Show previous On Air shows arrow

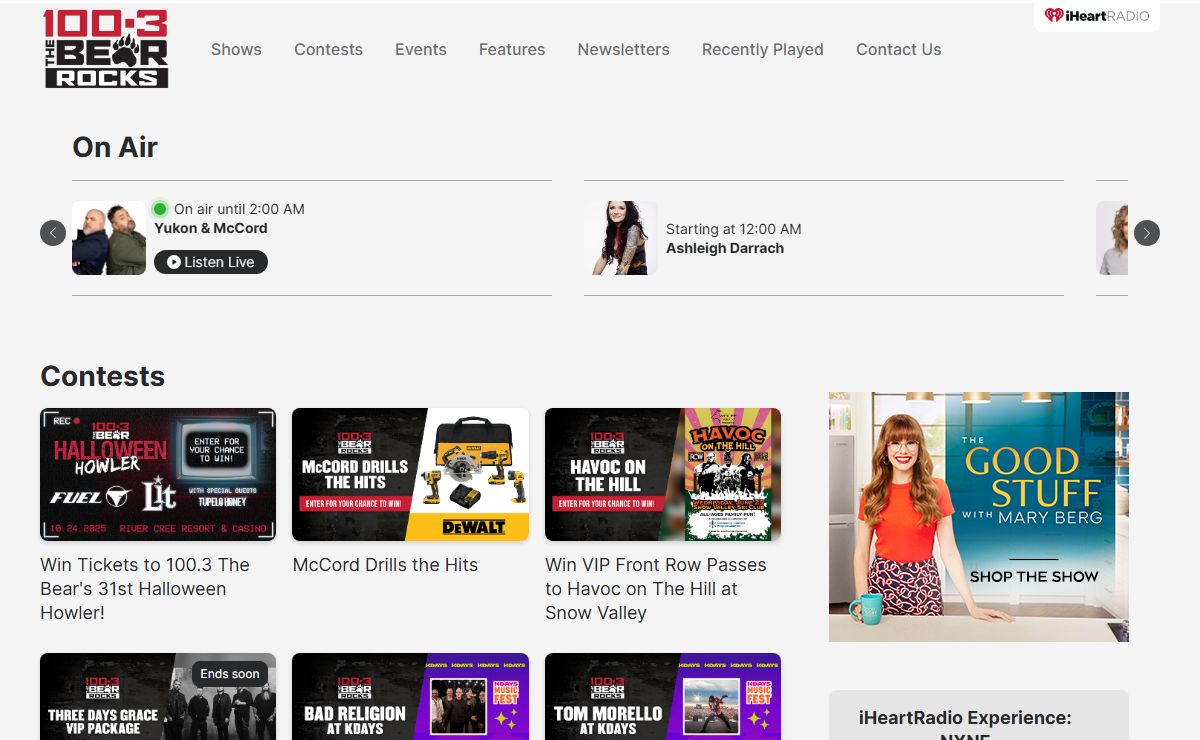coord(53,233)
